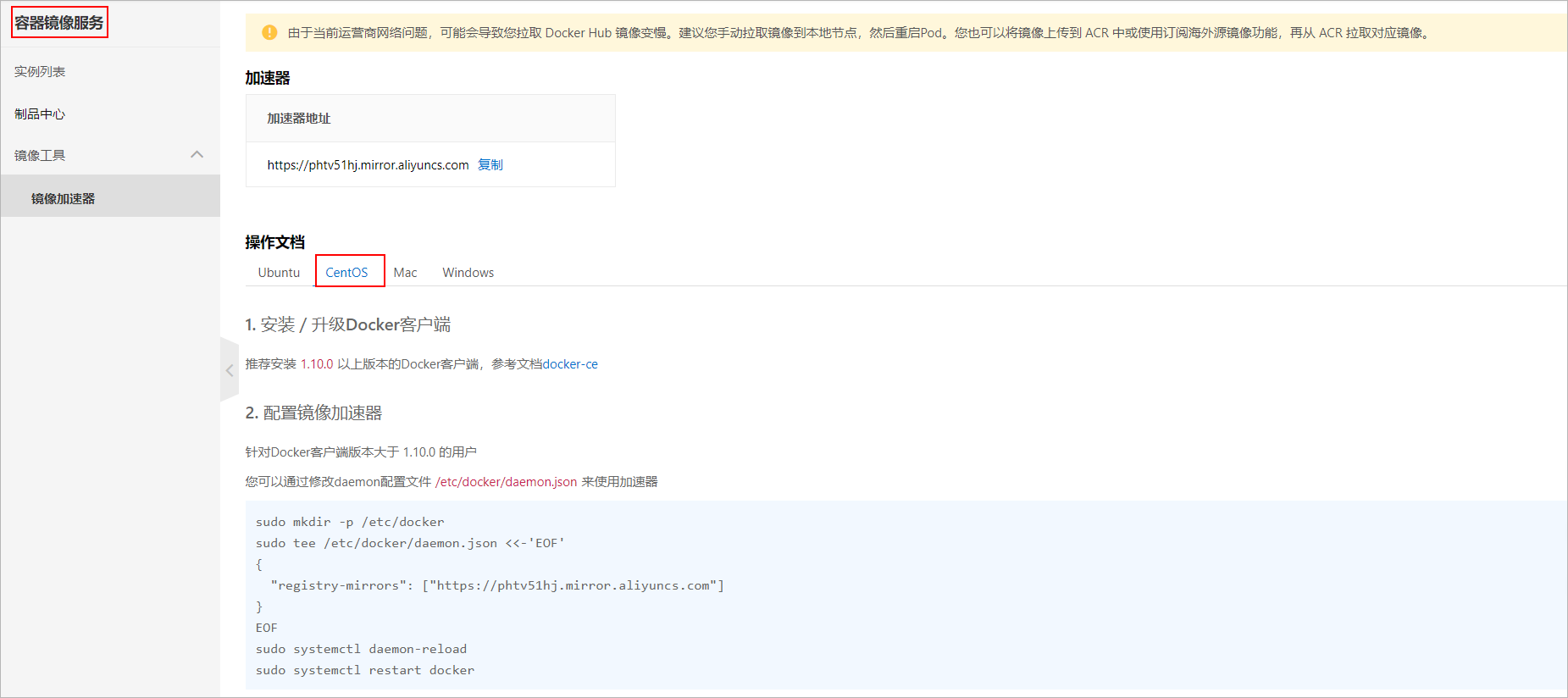The width and height of the screenshot is (1568, 698).
Task: Click the 容器镜像服务 title
Action: click(59, 23)
